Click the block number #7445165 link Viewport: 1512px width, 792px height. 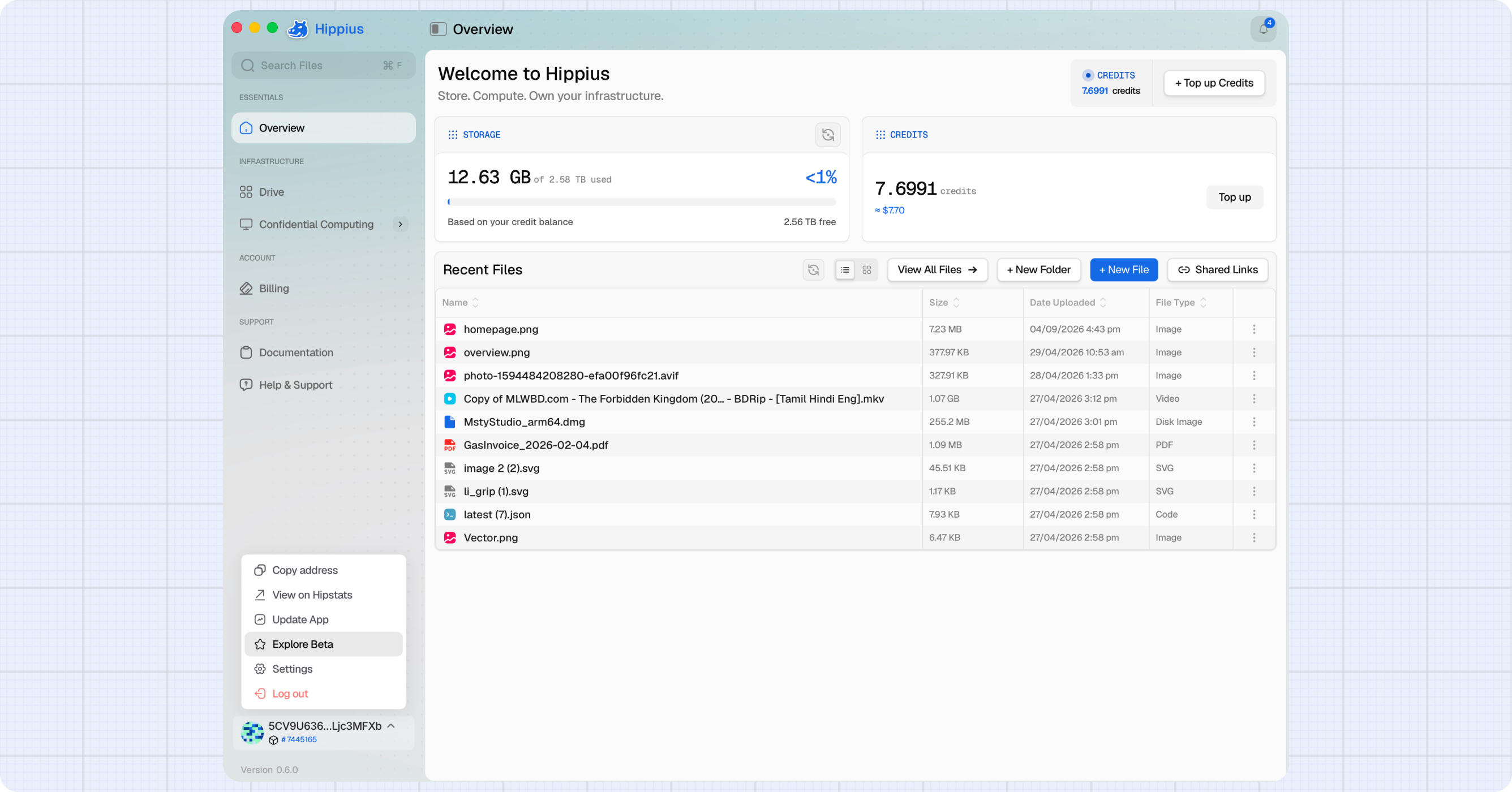click(x=298, y=740)
